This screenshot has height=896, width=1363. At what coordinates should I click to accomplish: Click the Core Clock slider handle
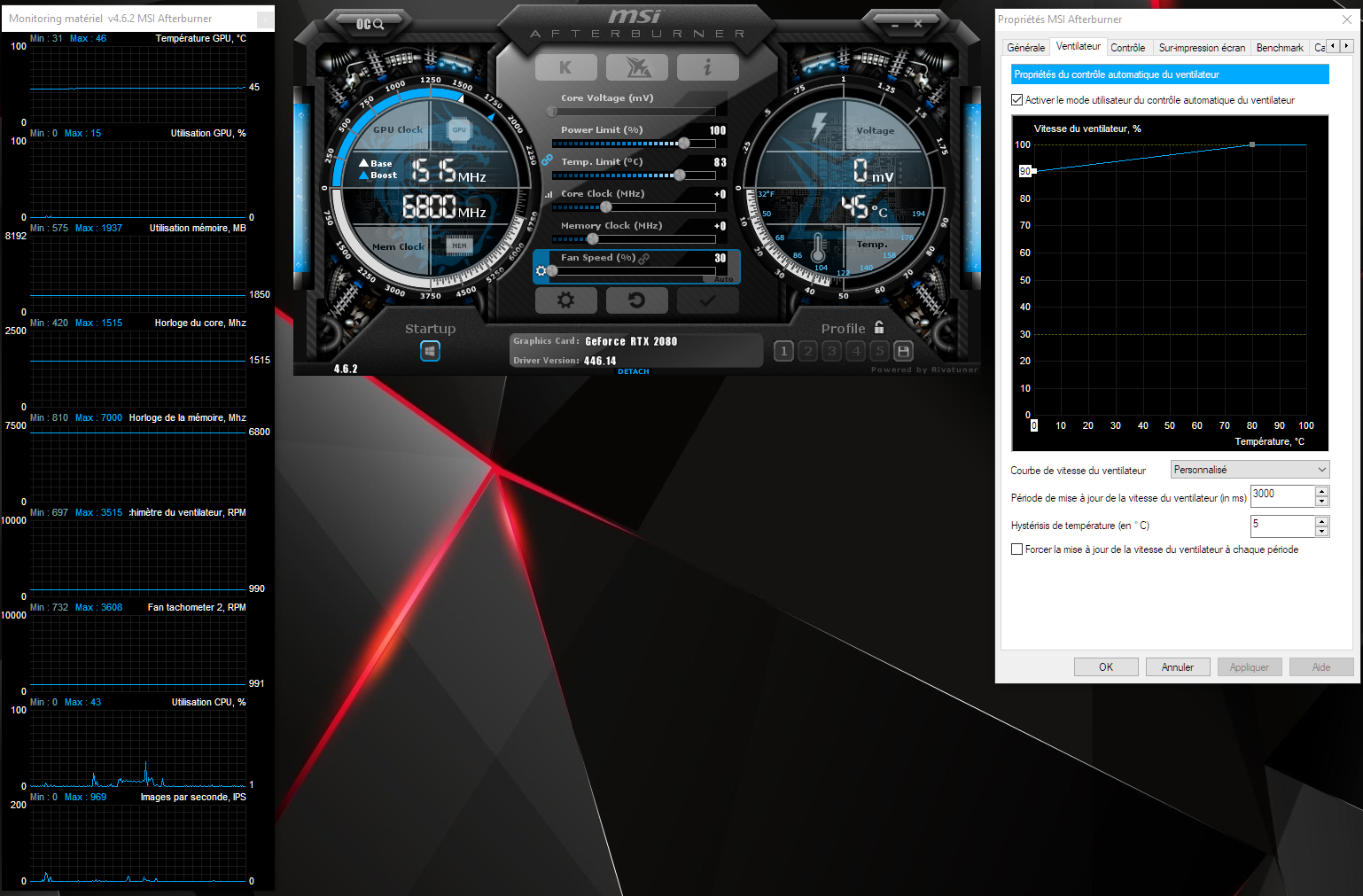point(606,206)
